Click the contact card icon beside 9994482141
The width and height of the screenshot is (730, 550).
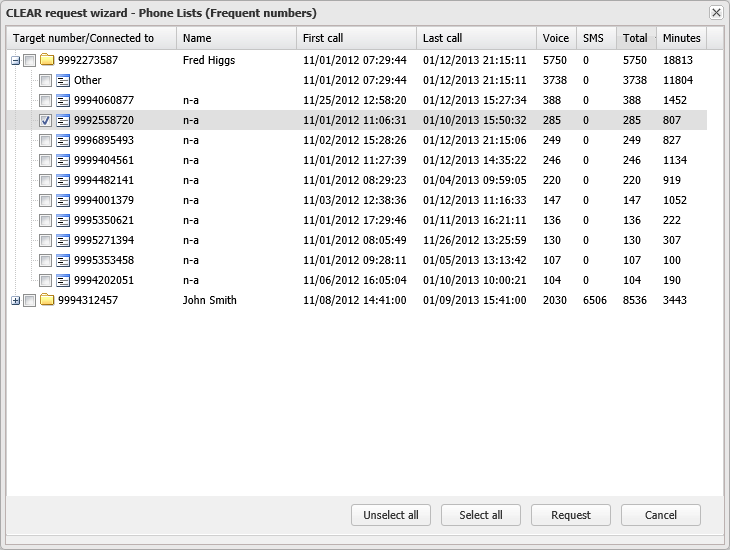point(63,180)
